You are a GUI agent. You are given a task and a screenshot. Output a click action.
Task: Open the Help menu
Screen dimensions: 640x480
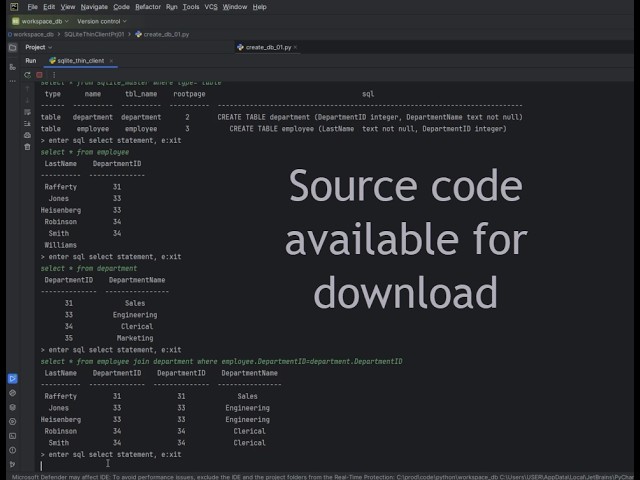(259, 7)
